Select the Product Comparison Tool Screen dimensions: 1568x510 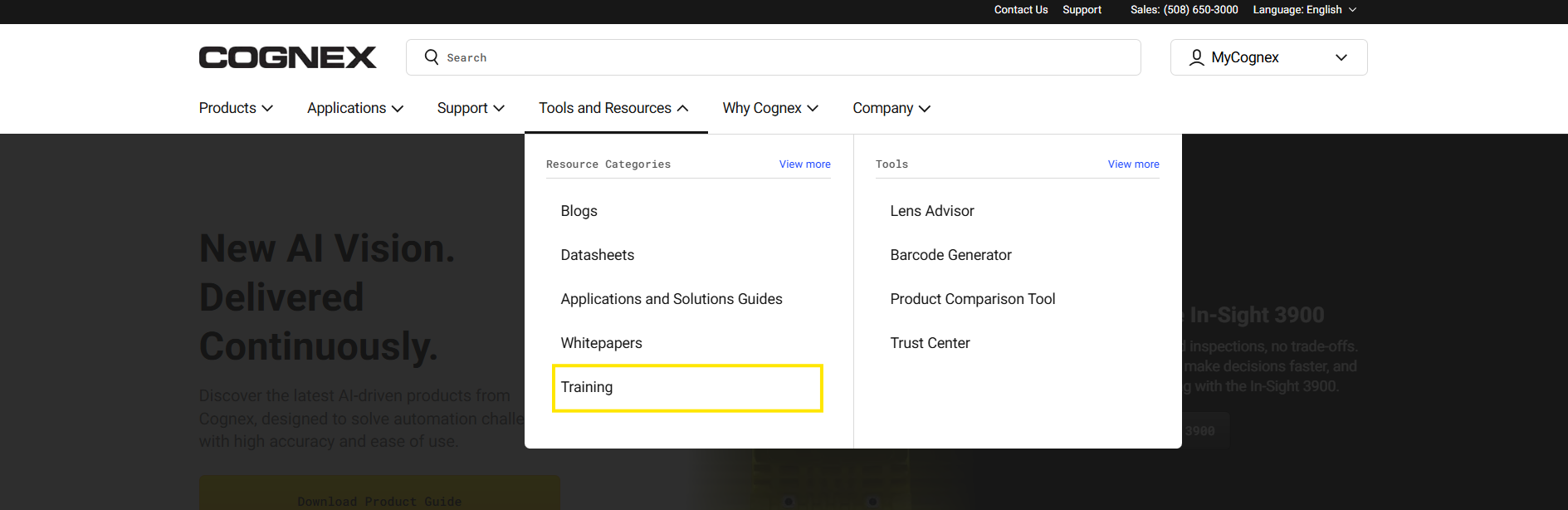973,299
